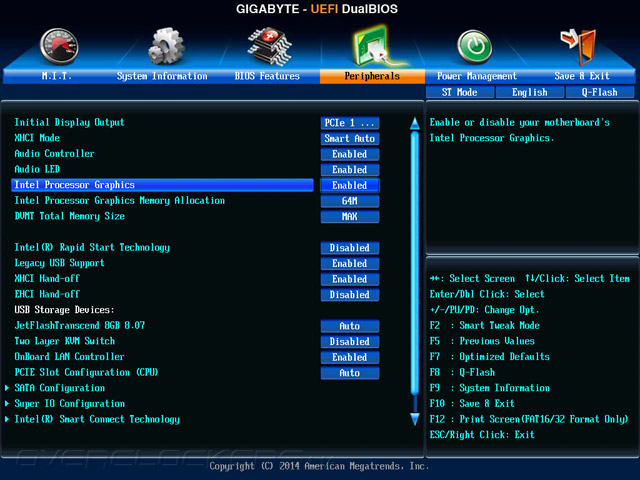
Task: Select the XHCI Mode row label
Action: tap(37, 138)
